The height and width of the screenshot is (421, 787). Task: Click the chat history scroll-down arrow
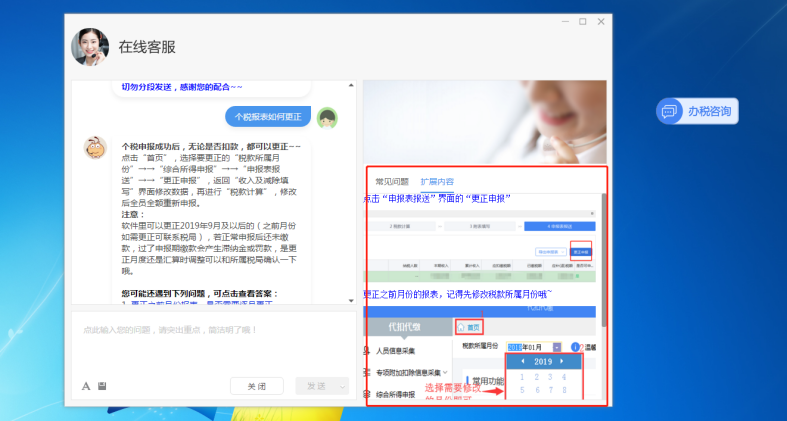351,300
